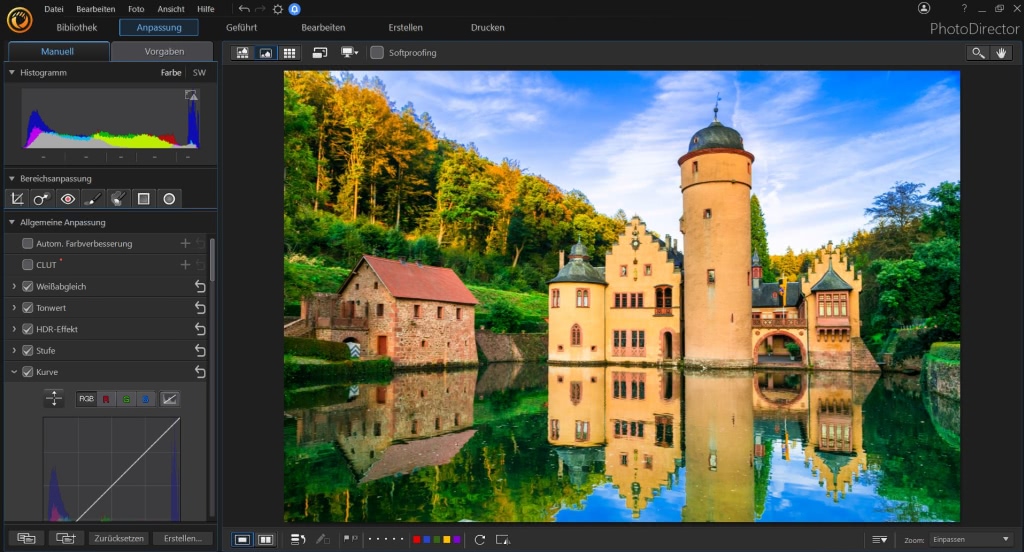Activate the hand pan tool
1024x552 pixels.
tap(1002, 53)
